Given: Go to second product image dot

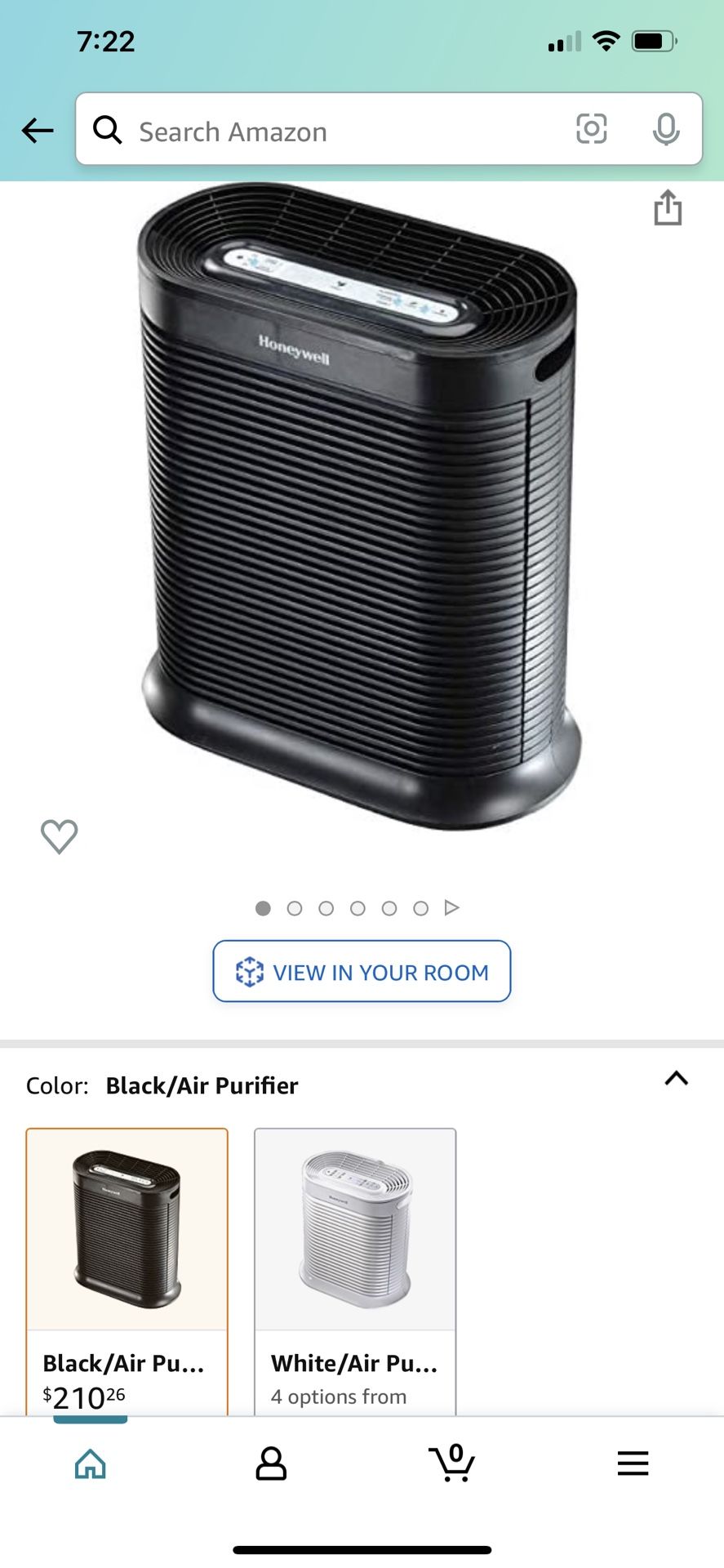Looking at the screenshot, I should pos(295,908).
